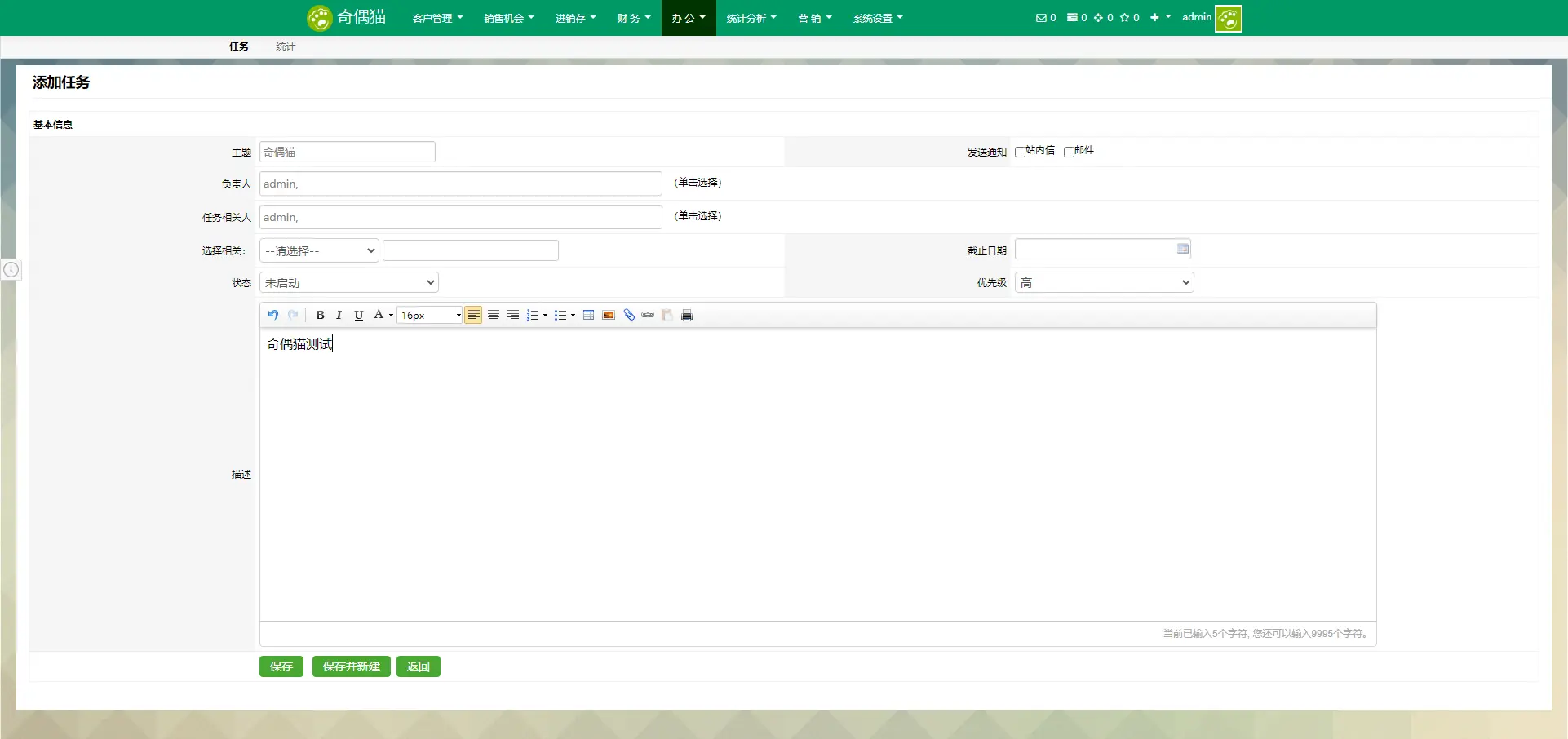Insert a bulleted list
Image resolution: width=1568 pixels, height=739 pixels.
pyautogui.click(x=560, y=315)
